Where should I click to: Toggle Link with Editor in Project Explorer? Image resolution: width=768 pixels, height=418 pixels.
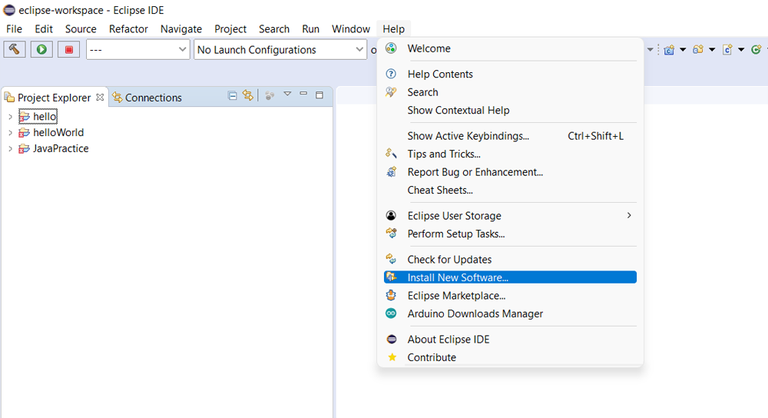[248, 96]
